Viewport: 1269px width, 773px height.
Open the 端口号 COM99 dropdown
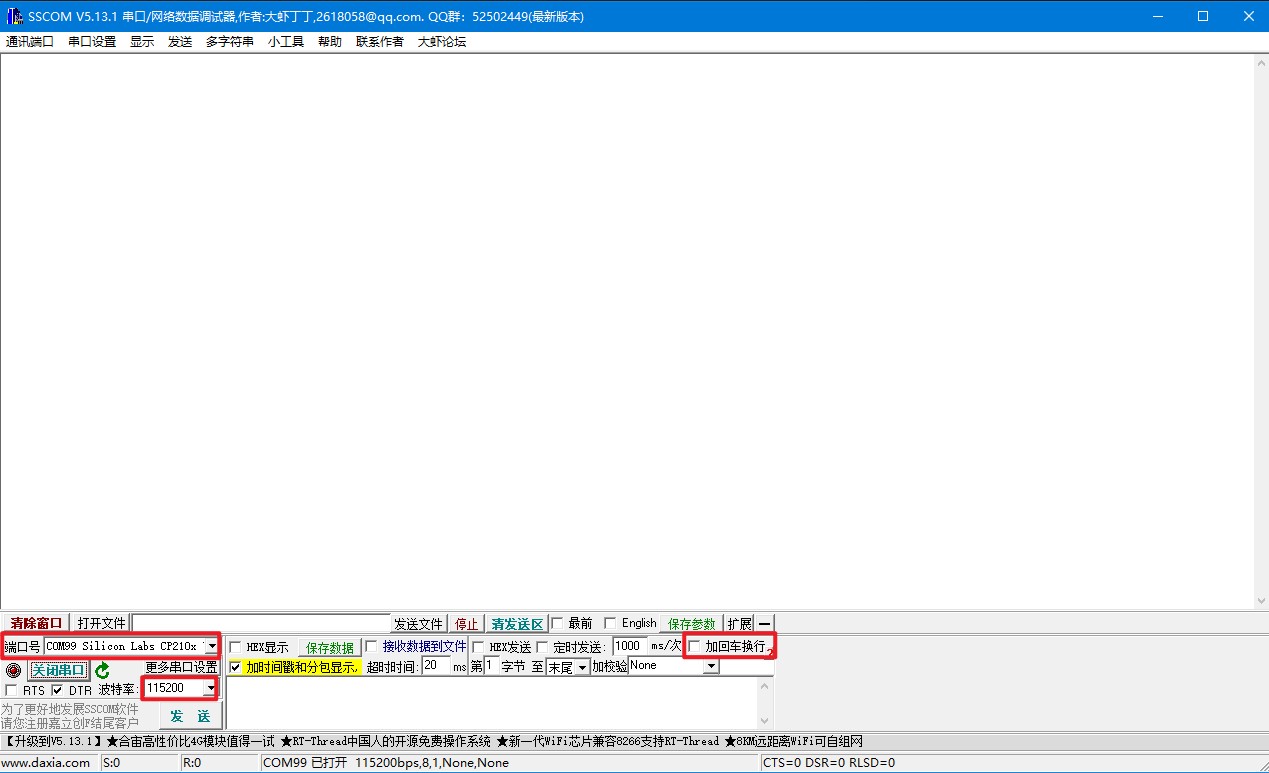pyautogui.click(x=211, y=645)
